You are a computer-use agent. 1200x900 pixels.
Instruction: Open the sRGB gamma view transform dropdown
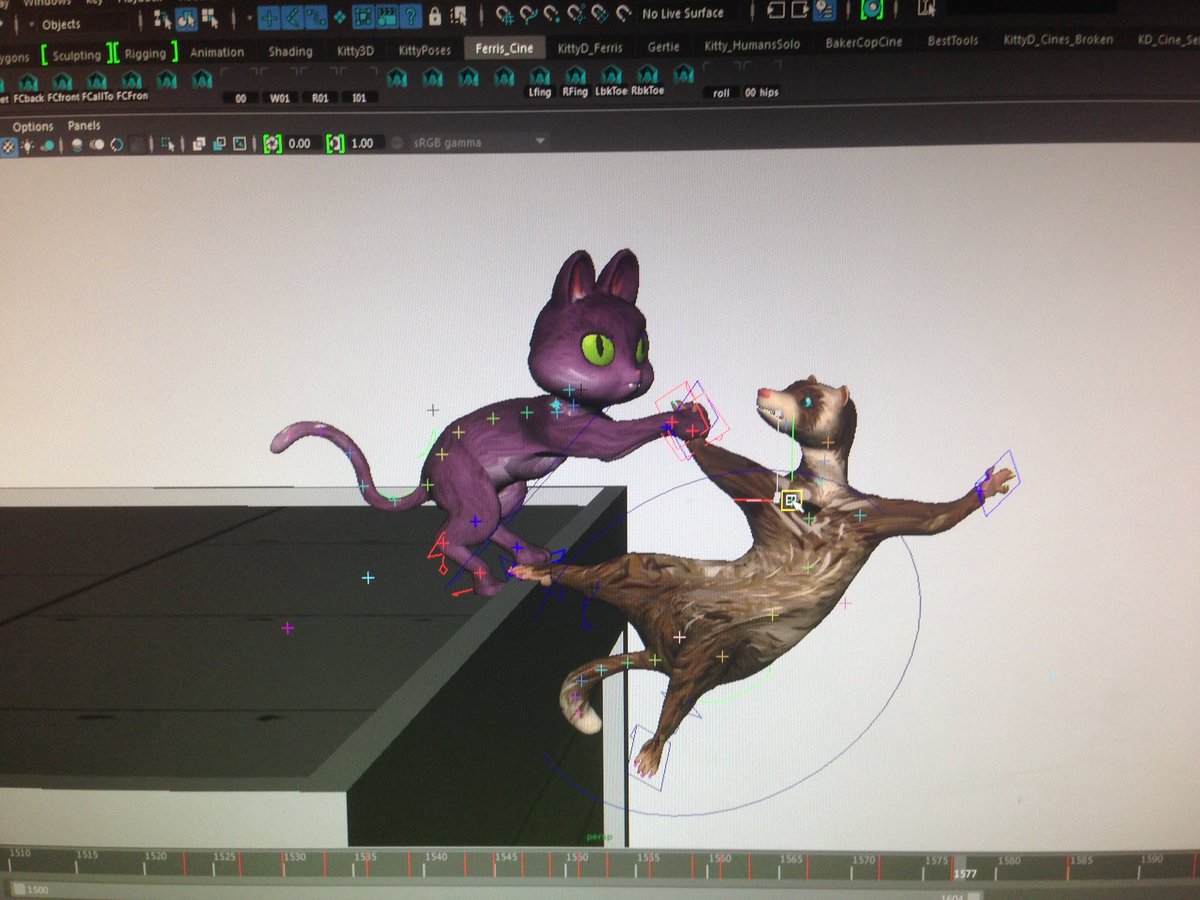tap(479, 143)
